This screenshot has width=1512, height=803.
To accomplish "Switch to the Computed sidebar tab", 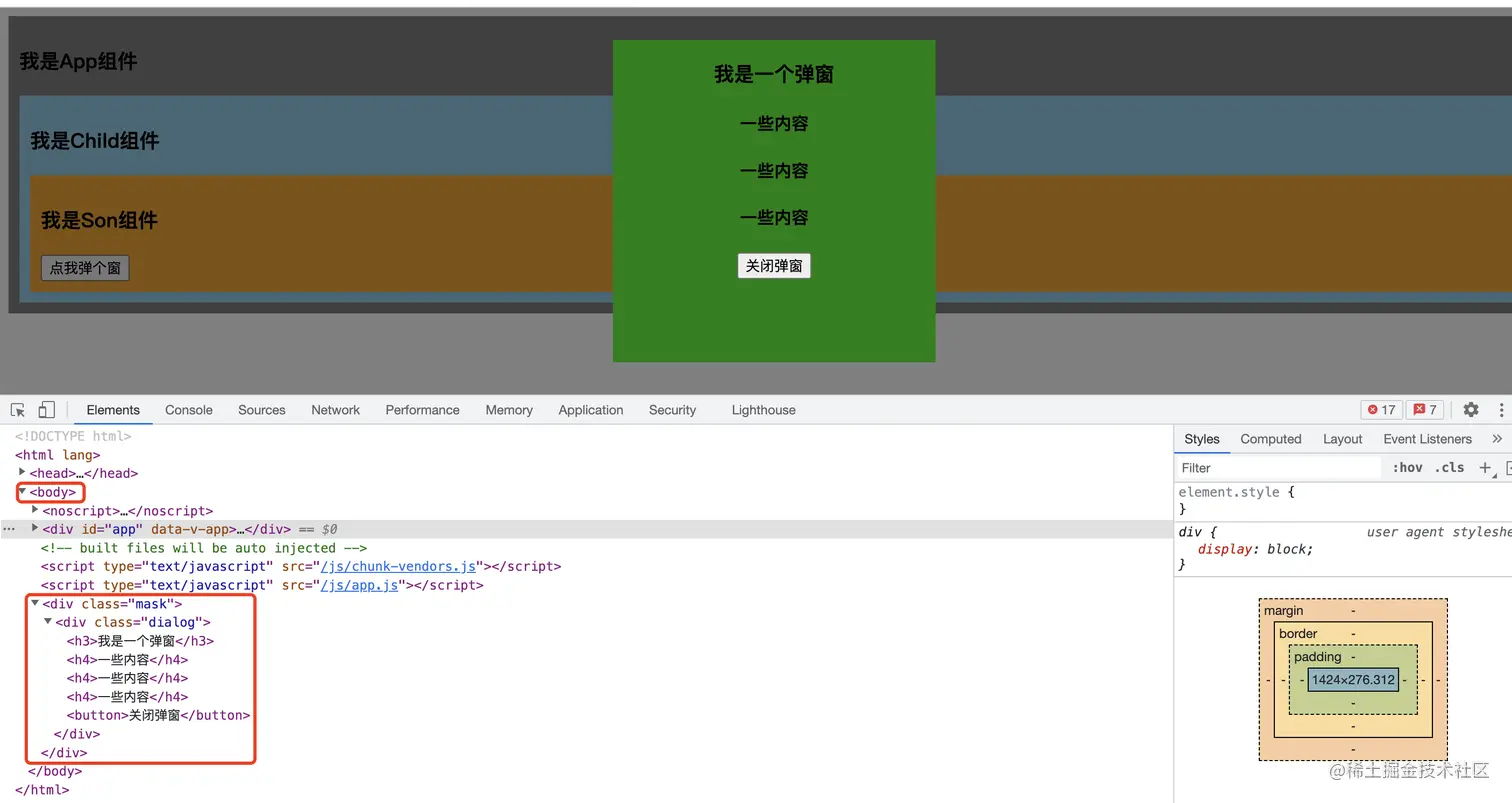I will point(1271,439).
